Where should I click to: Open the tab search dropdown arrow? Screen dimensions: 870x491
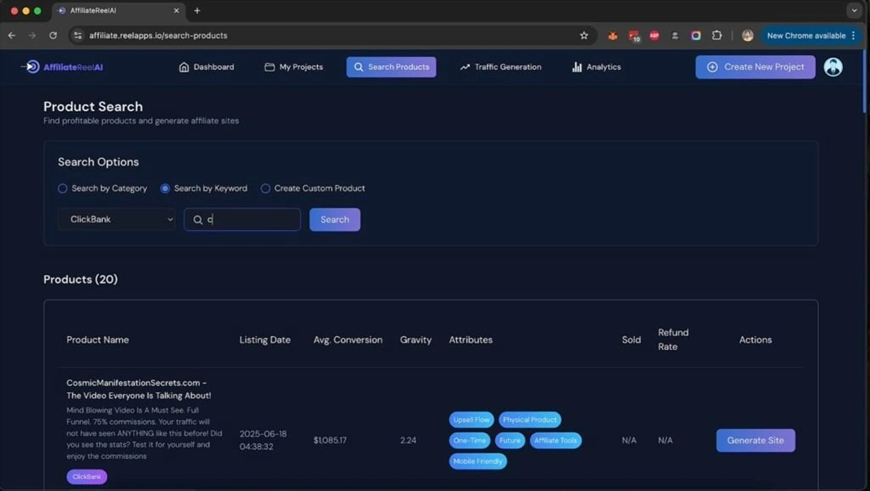[x=854, y=11]
